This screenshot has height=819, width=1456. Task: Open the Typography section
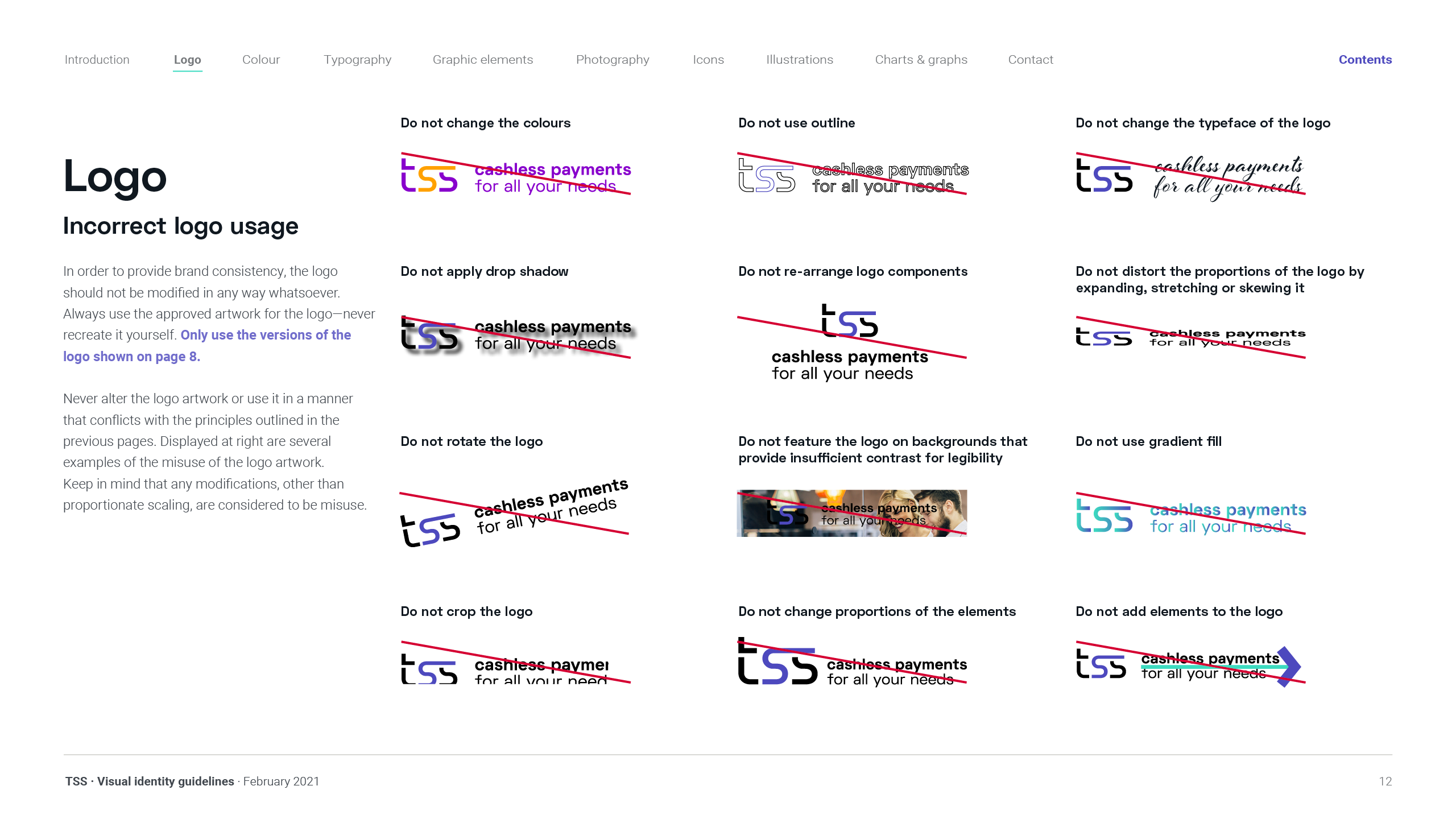coord(357,60)
